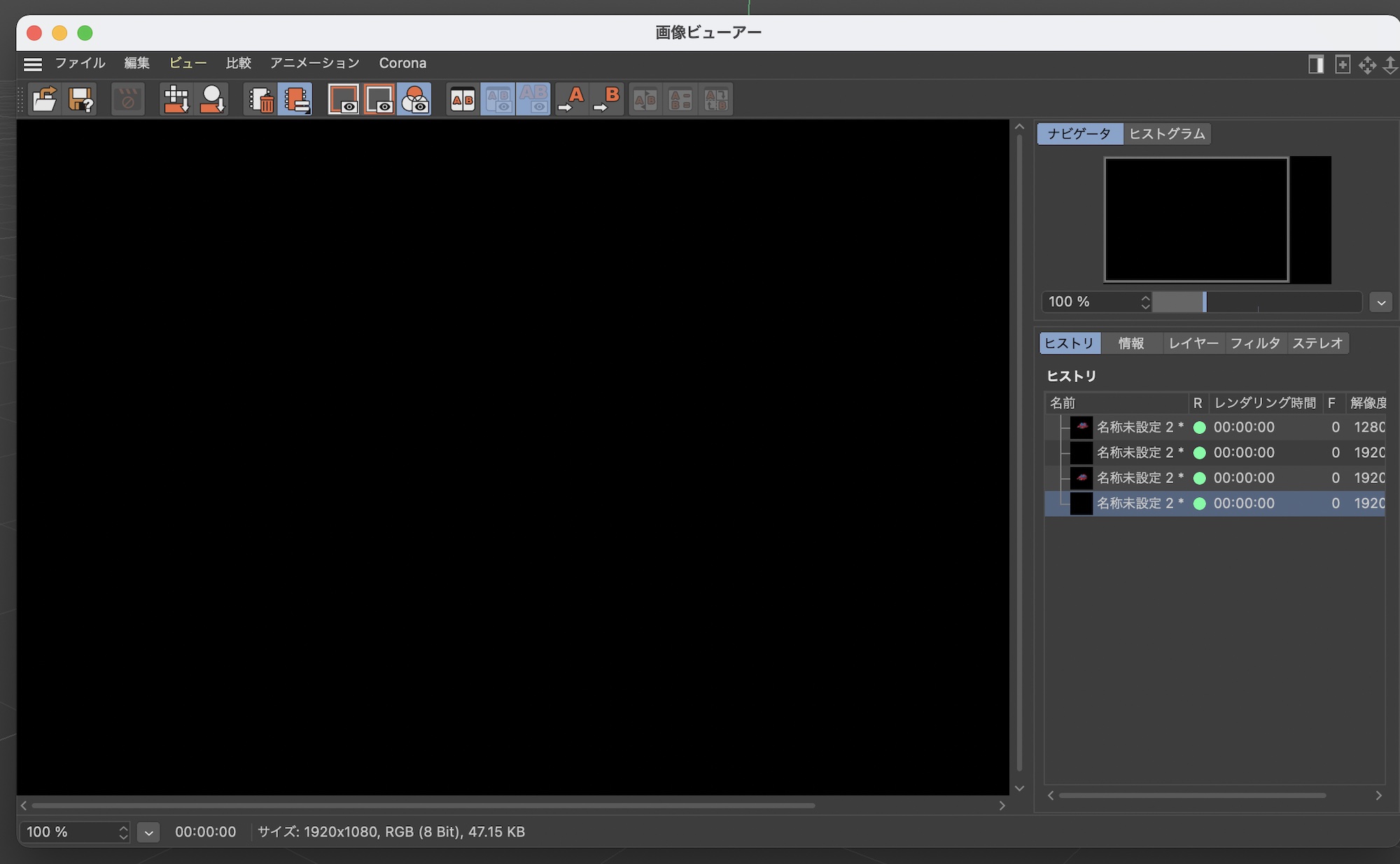
Task: Open the アニメーション menu
Action: pos(314,63)
